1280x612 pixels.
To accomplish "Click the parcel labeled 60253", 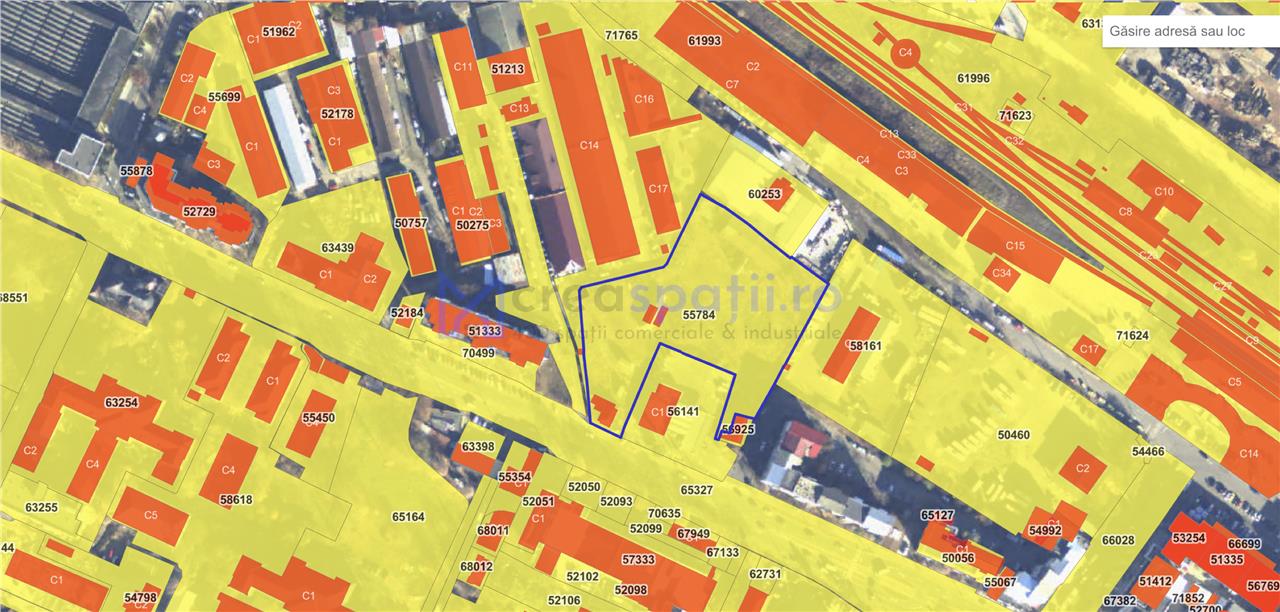I will (x=763, y=195).
